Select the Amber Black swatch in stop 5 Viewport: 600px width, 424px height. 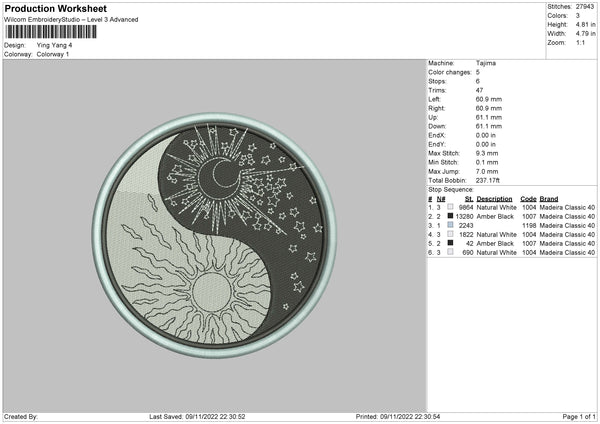click(x=450, y=243)
